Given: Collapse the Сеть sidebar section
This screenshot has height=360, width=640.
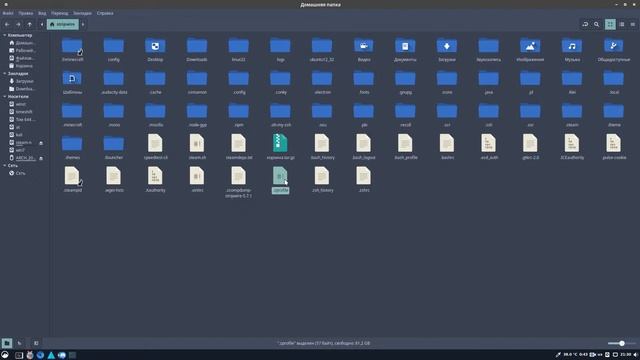Looking at the screenshot, I should tap(4, 166).
